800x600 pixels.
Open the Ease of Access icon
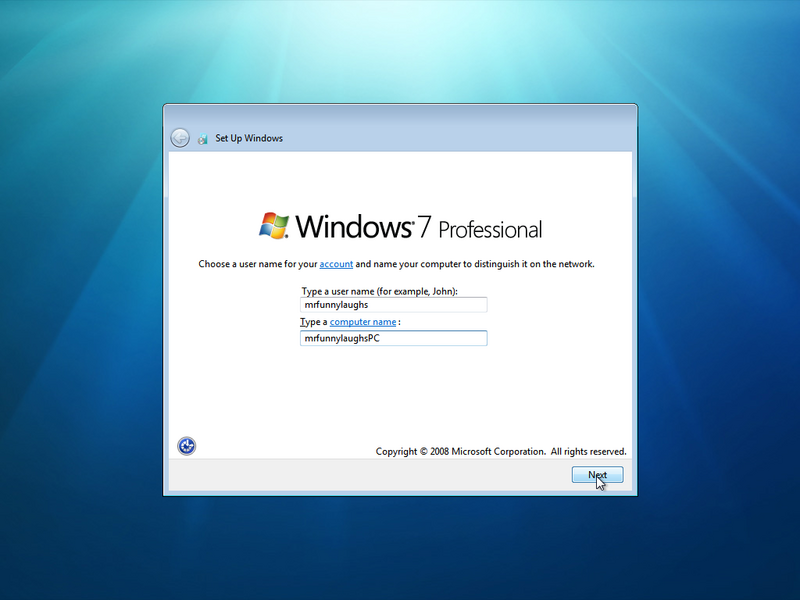[x=187, y=446]
